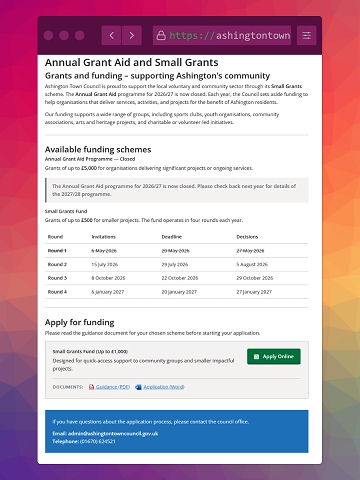Click the 5 August 2026 decision cell
This screenshot has width=360, height=480.
click(x=252, y=264)
